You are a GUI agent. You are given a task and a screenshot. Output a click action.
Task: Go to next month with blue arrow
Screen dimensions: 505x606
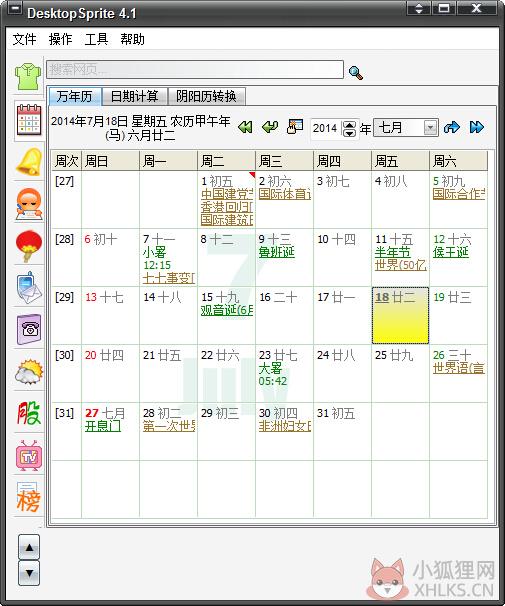pyautogui.click(x=452, y=127)
